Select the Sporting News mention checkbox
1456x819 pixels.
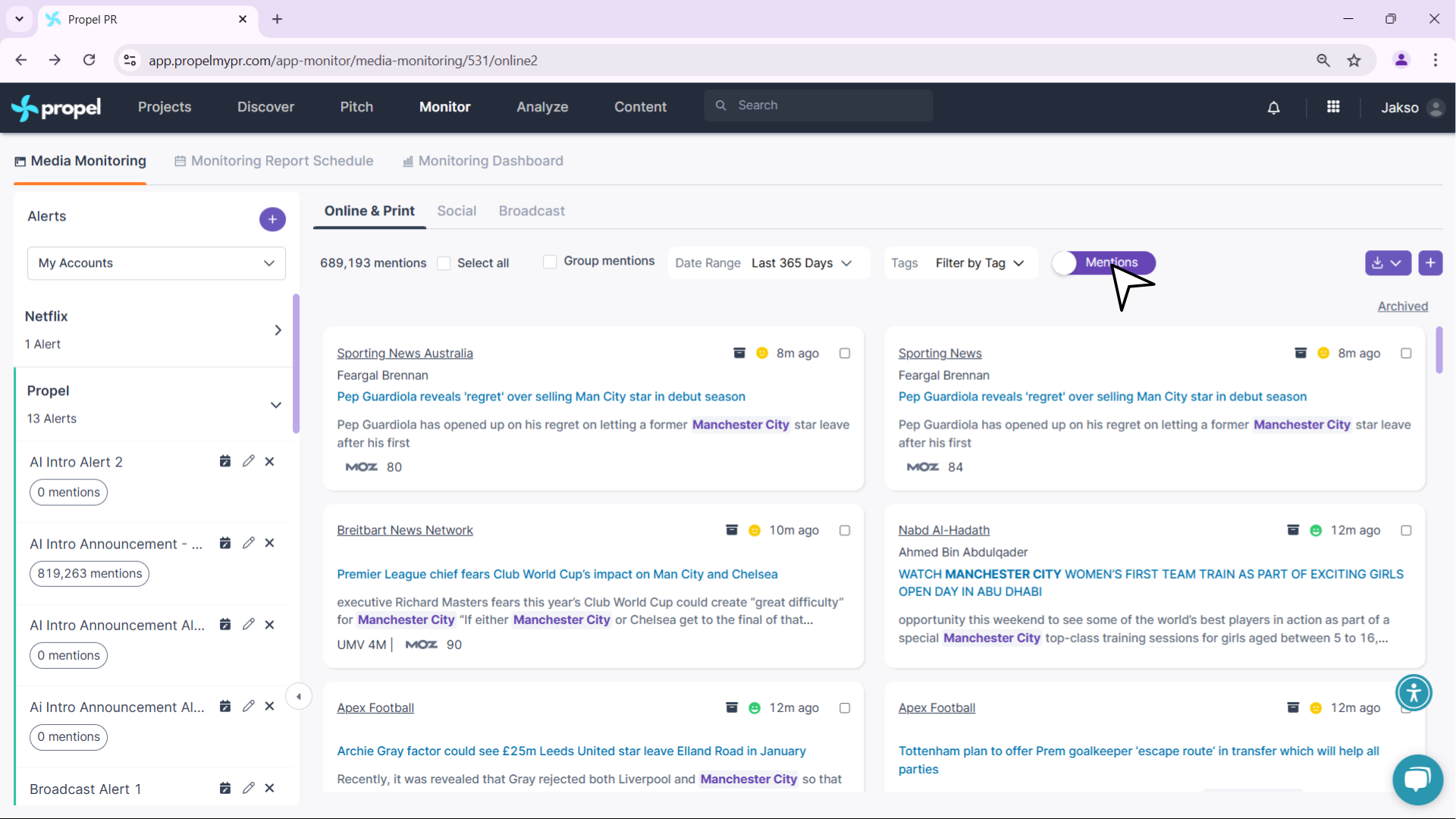[x=1406, y=353]
